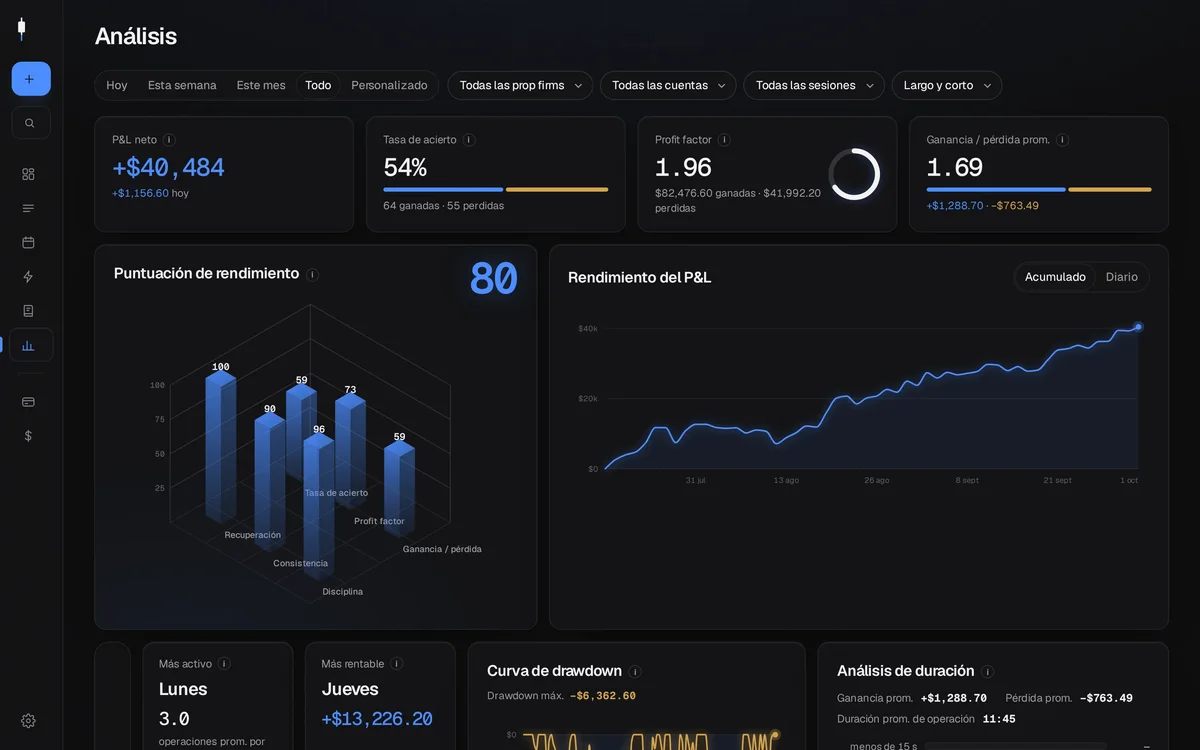Image resolution: width=1200 pixels, height=750 pixels.
Task: Show info for P&L neto
Action: pyautogui.click(x=169, y=140)
